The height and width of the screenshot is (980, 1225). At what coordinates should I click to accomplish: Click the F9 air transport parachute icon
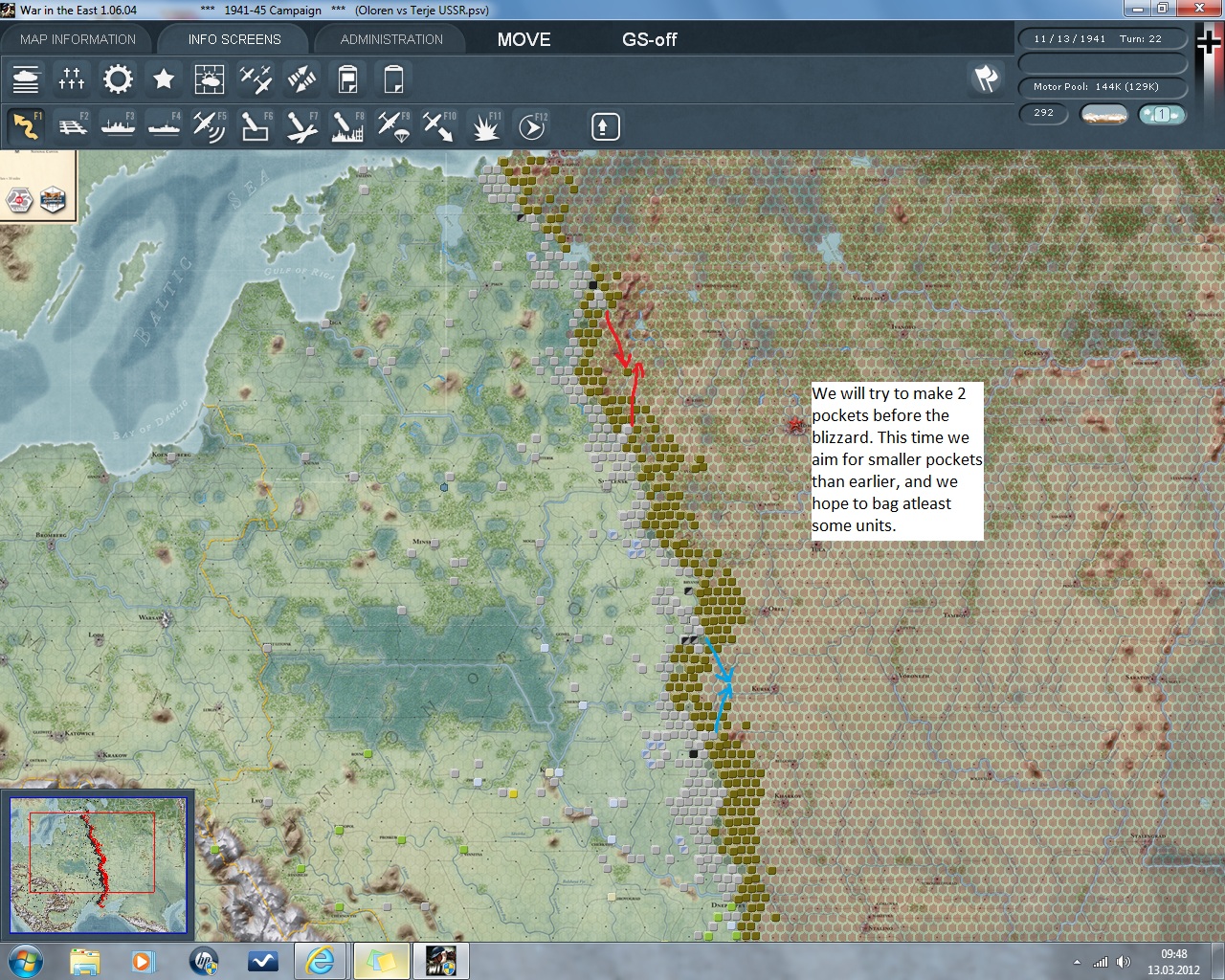coord(393,126)
